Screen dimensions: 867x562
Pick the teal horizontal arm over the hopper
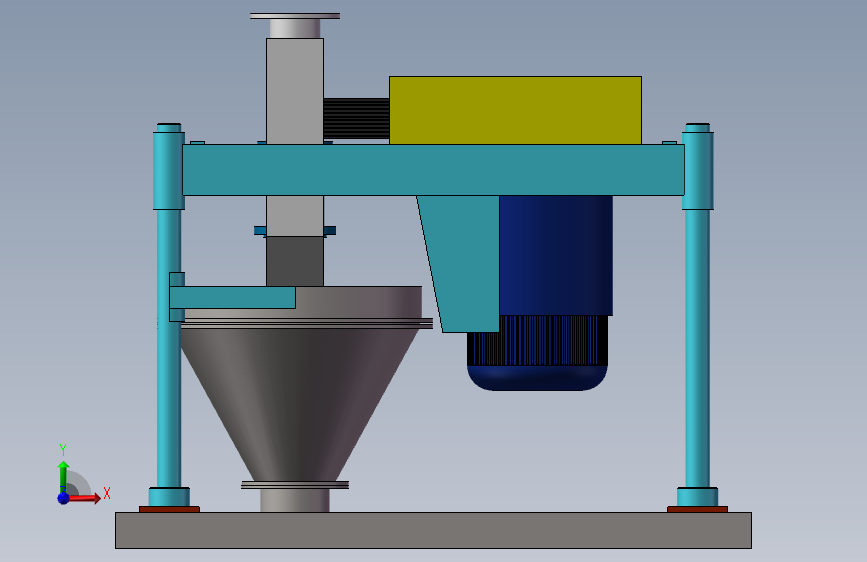(x=232, y=298)
